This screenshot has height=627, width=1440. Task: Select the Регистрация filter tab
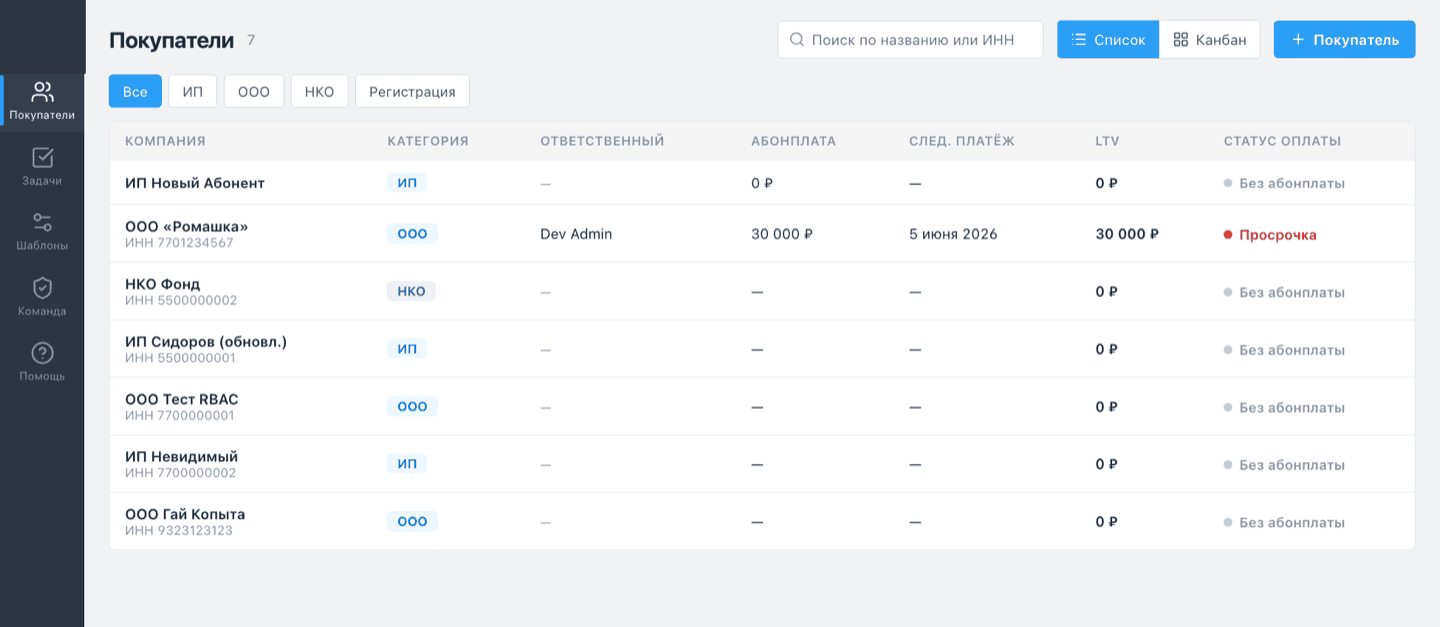click(x=412, y=91)
